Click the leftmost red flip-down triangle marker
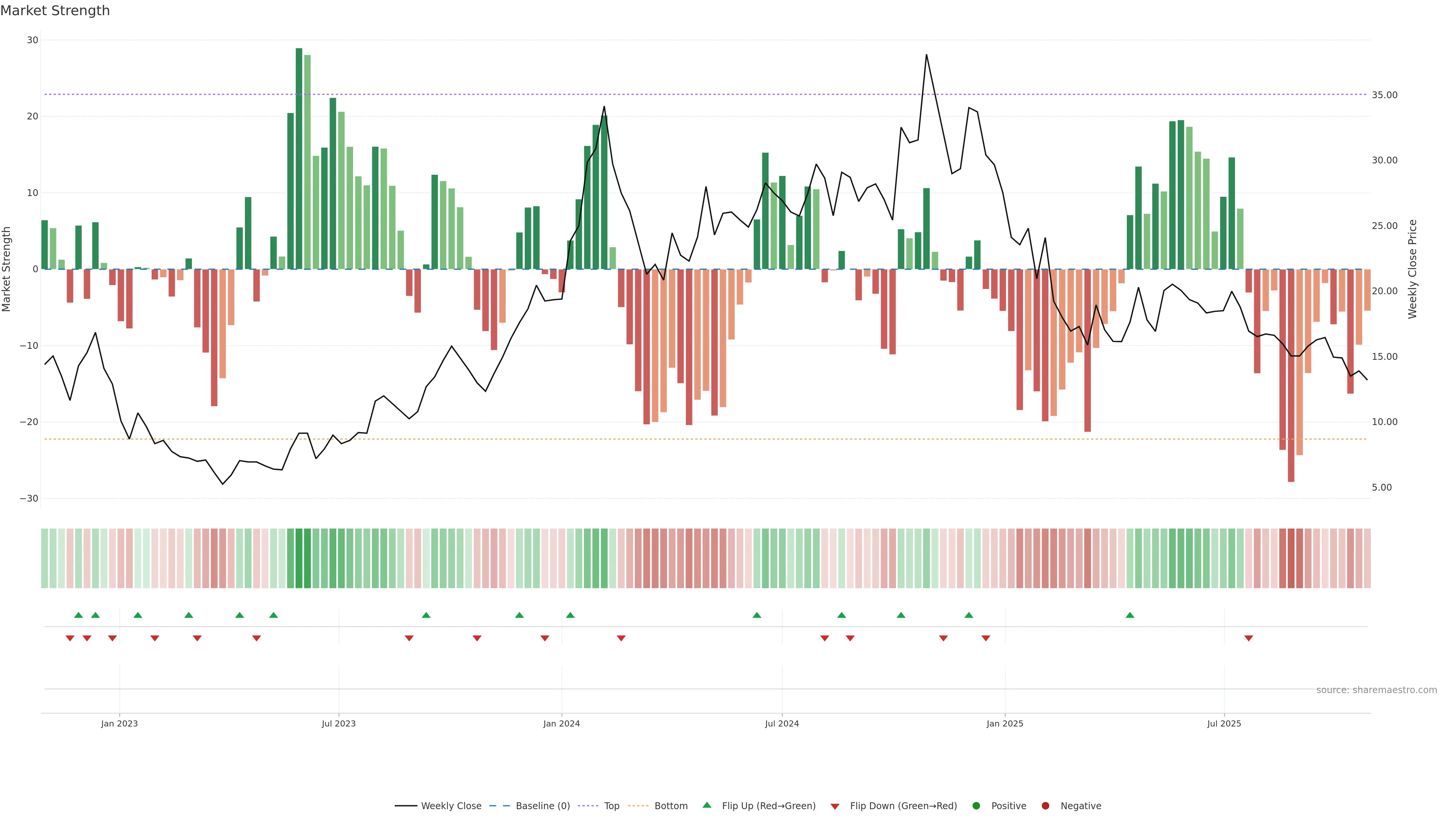Image resolution: width=1456 pixels, height=819 pixels. click(x=70, y=638)
